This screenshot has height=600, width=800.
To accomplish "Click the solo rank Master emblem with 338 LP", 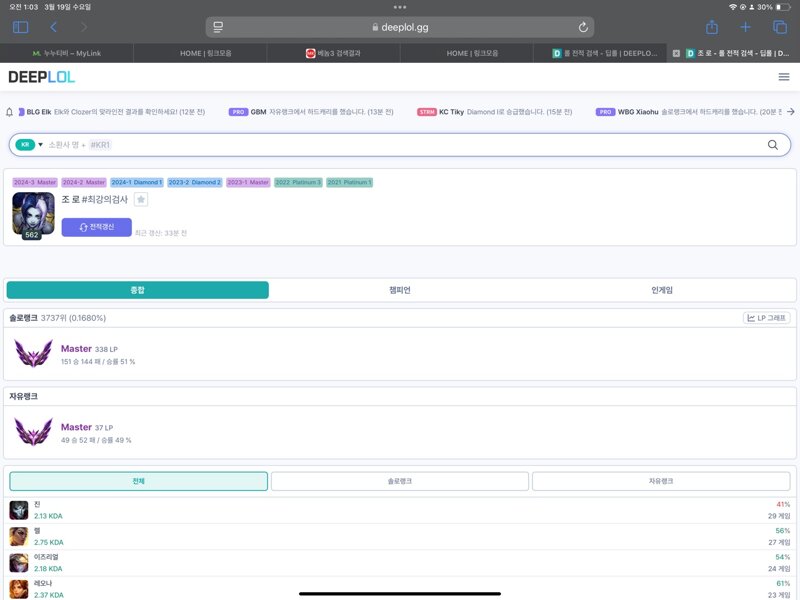I will (33, 354).
